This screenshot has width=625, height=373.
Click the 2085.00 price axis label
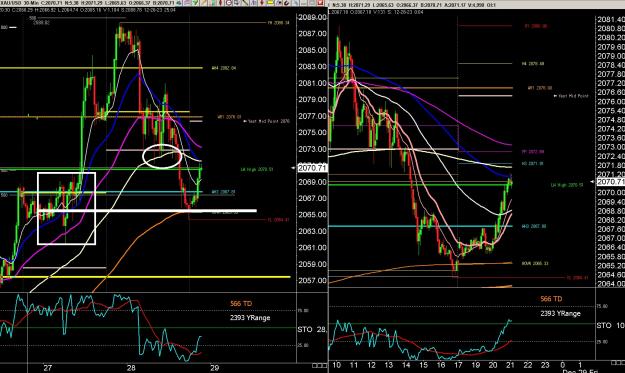click(x=312, y=51)
